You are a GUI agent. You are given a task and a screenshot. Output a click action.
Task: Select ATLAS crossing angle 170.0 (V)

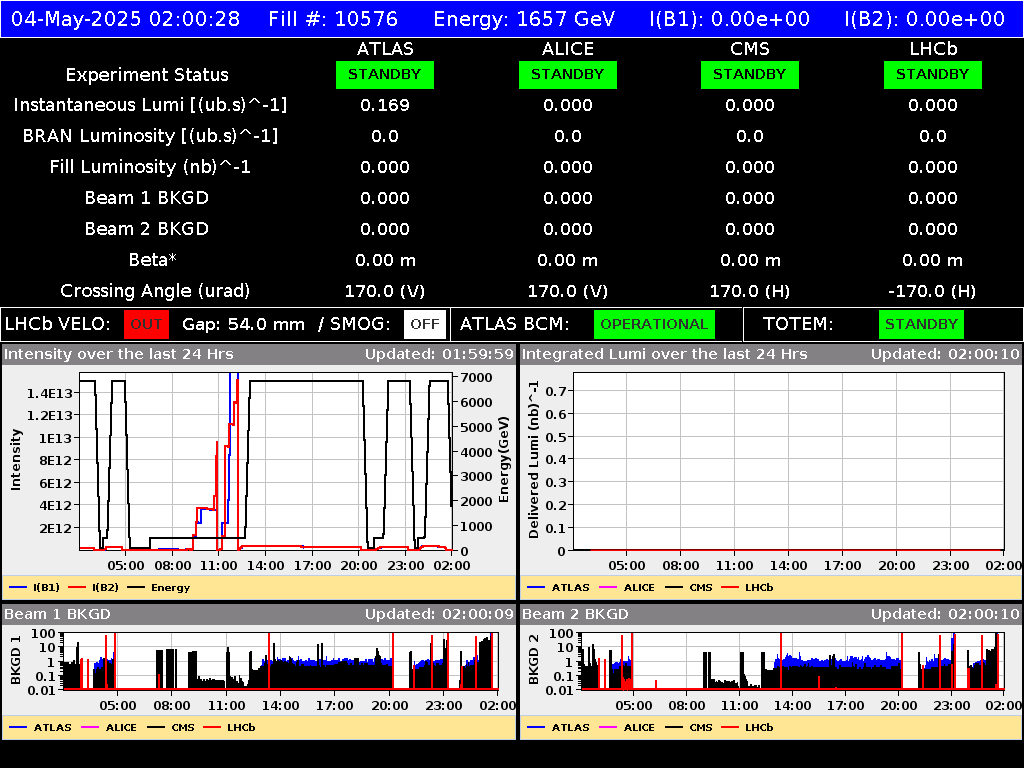coord(385,291)
